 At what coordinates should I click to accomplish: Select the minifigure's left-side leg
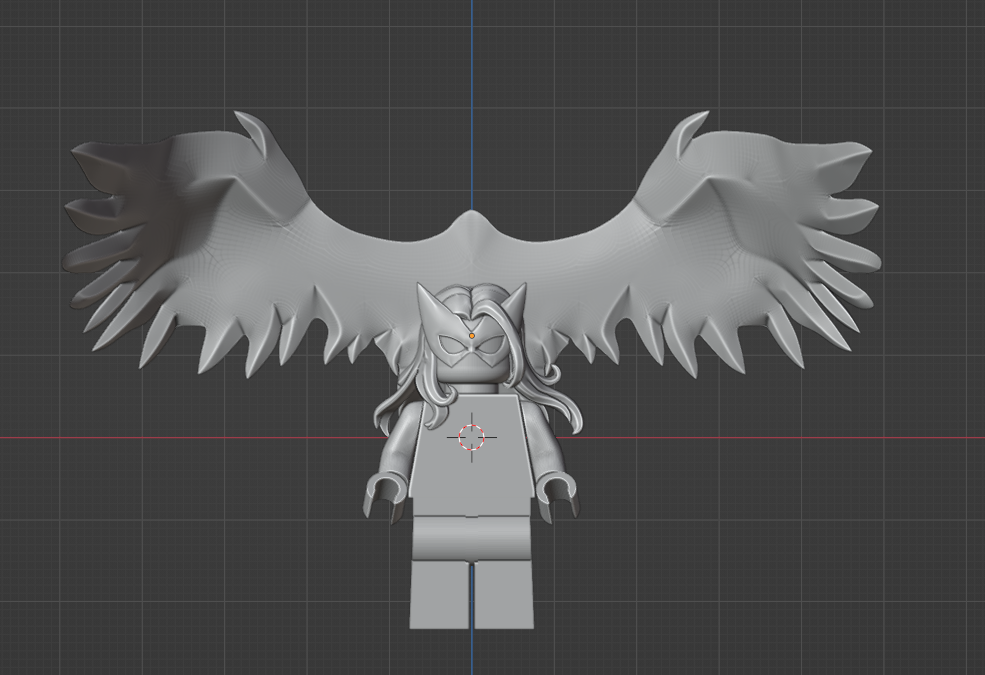(439, 595)
